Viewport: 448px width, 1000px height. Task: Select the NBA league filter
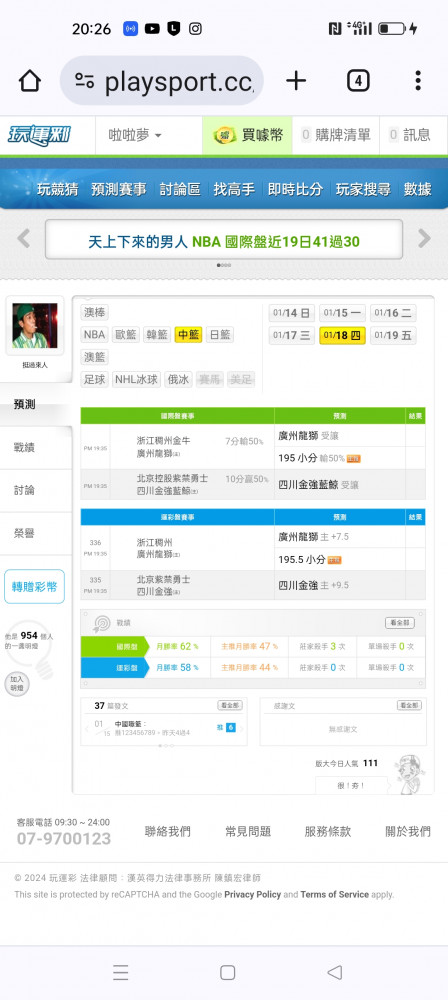pos(94,335)
